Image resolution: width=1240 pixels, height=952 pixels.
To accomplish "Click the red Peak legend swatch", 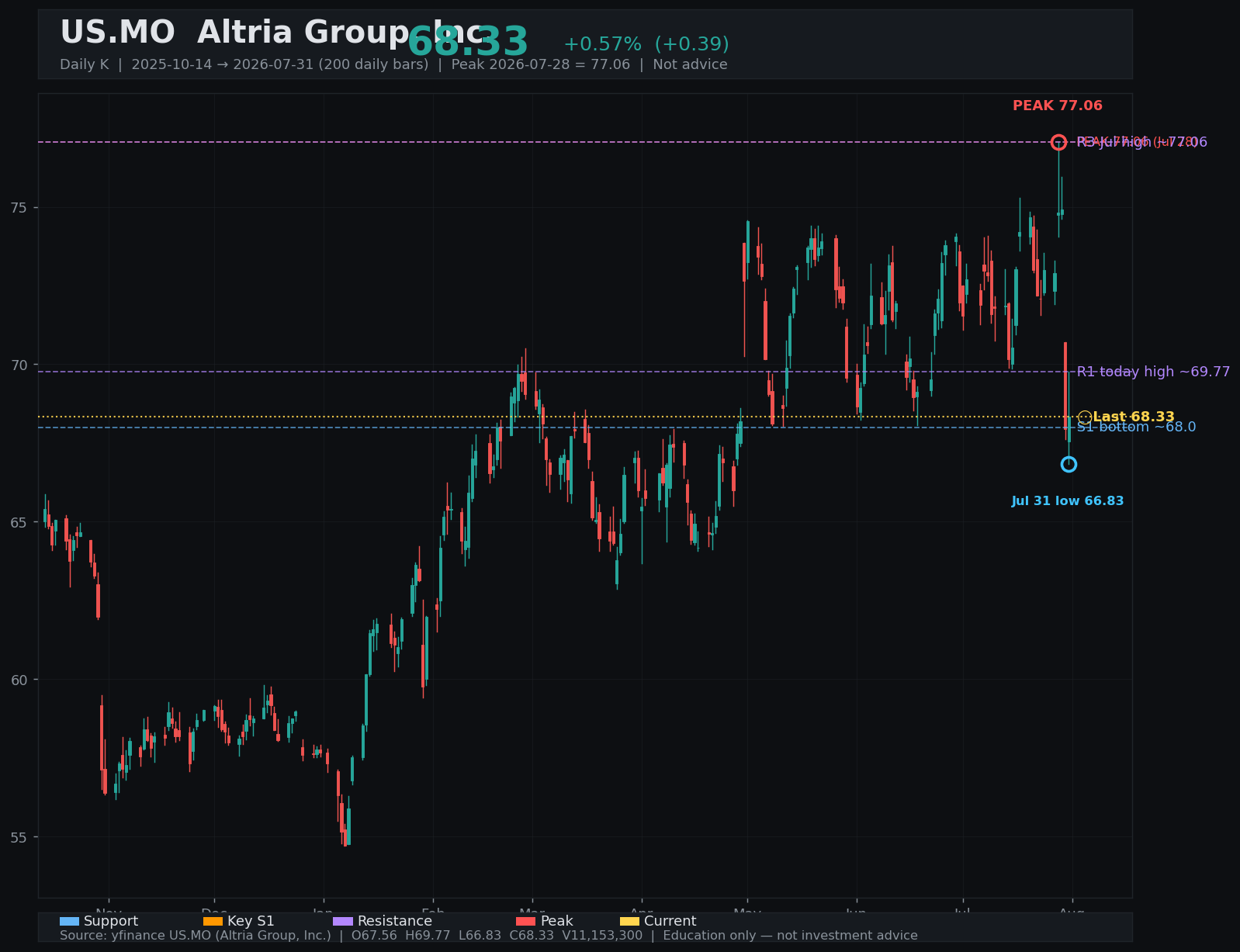I will 525,921.
